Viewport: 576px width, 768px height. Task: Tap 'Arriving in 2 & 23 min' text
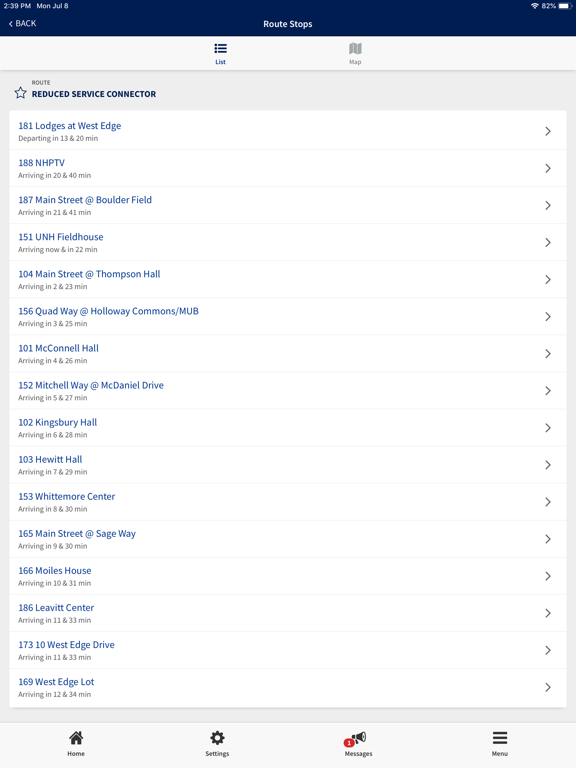tap(52, 287)
